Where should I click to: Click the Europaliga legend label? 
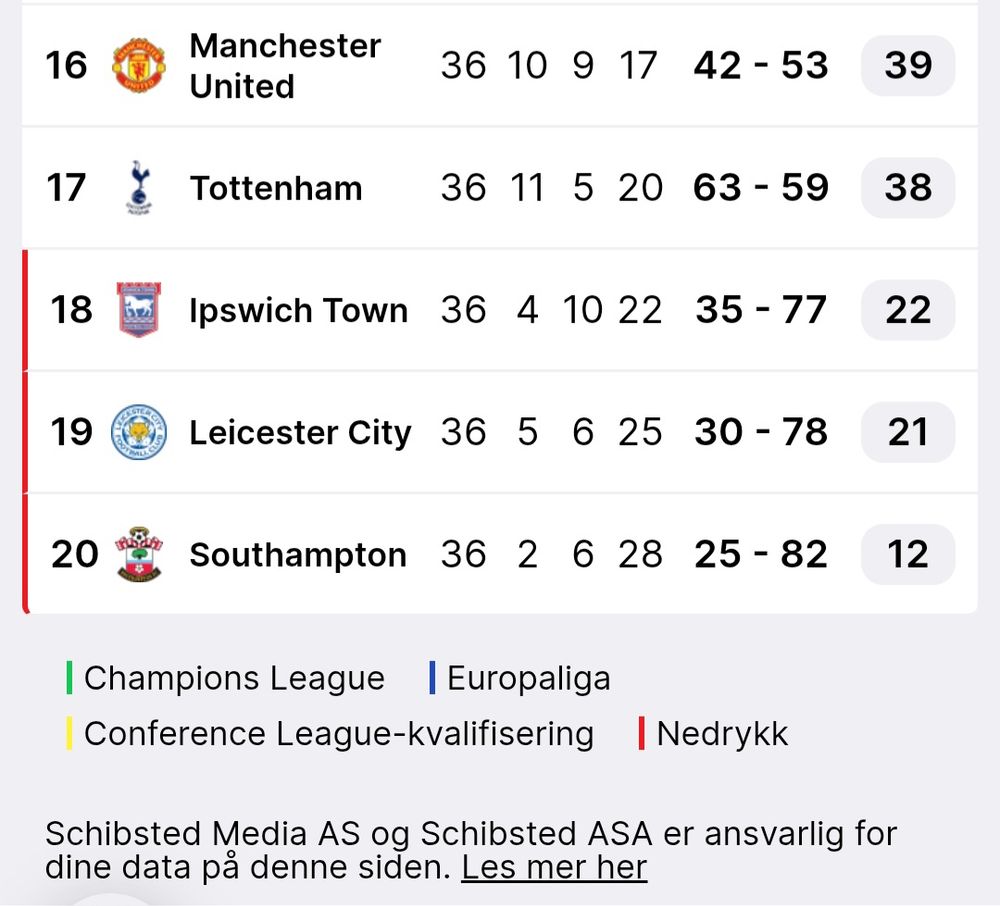pyautogui.click(x=528, y=678)
